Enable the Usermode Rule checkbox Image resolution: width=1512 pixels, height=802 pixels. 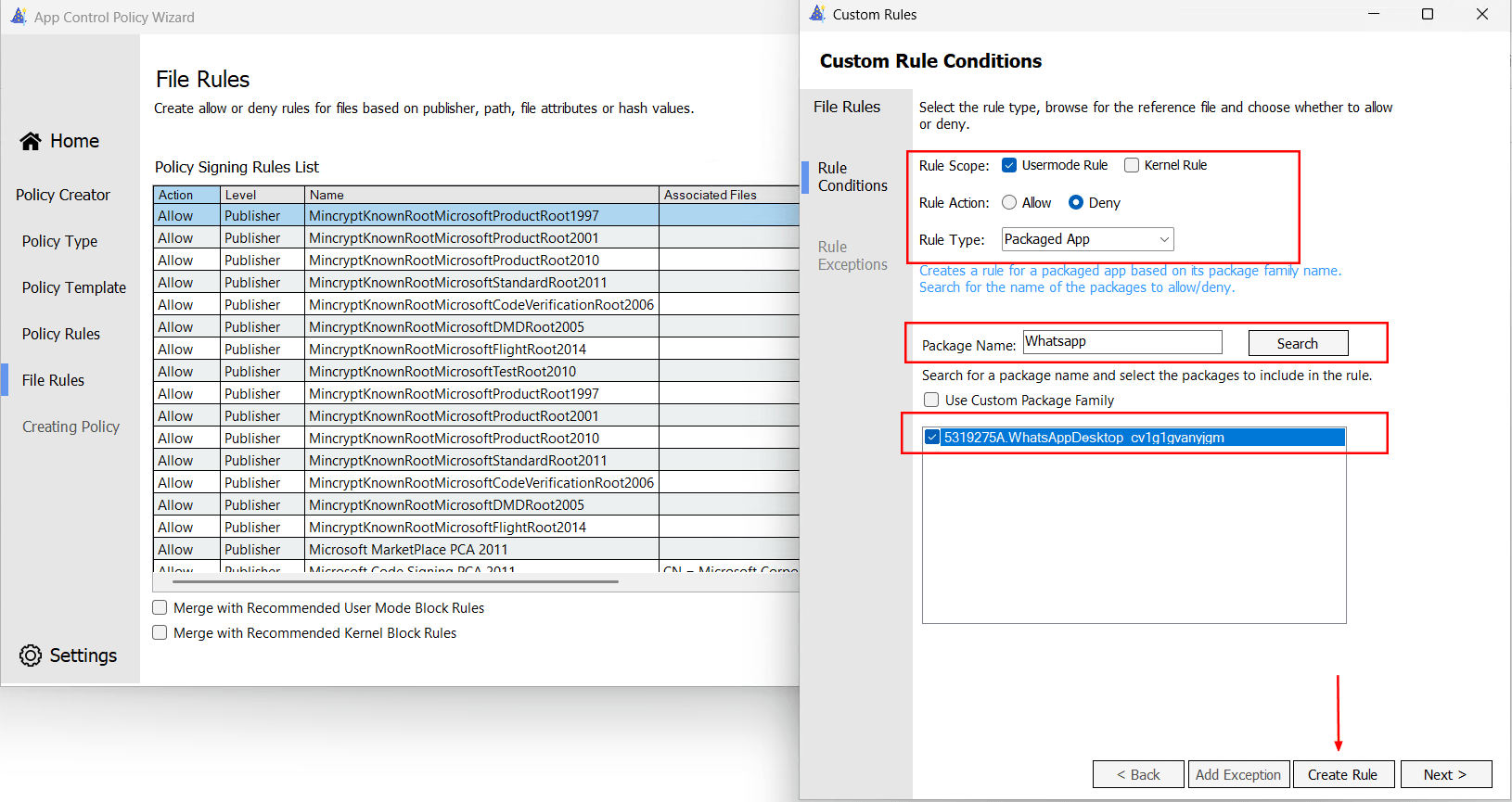pos(1009,165)
